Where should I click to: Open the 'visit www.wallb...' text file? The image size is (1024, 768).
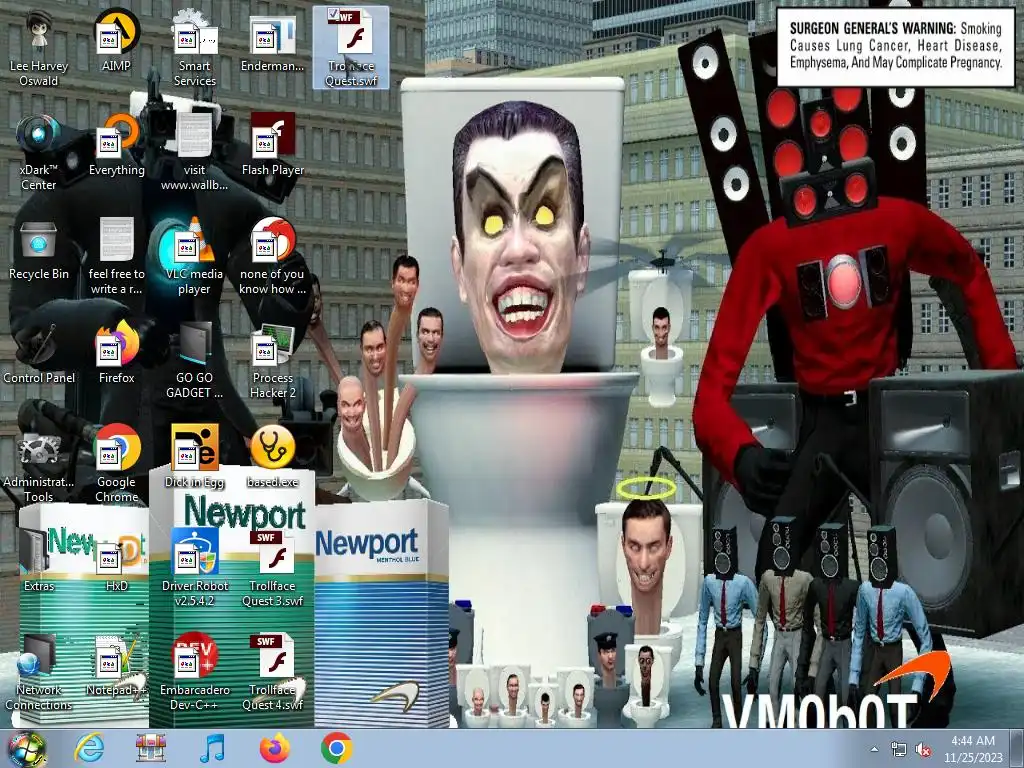point(195,152)
